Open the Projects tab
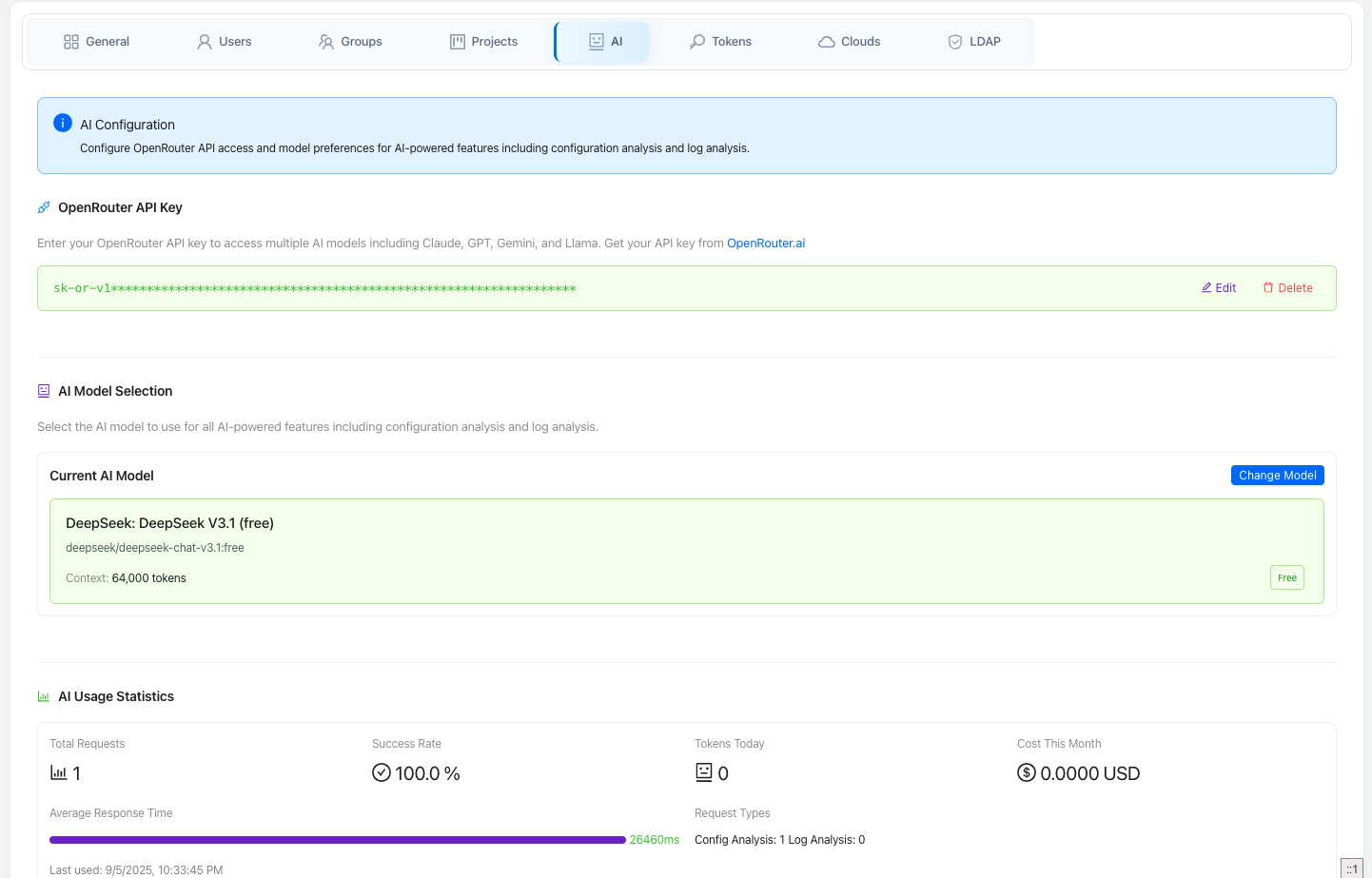 483,42
